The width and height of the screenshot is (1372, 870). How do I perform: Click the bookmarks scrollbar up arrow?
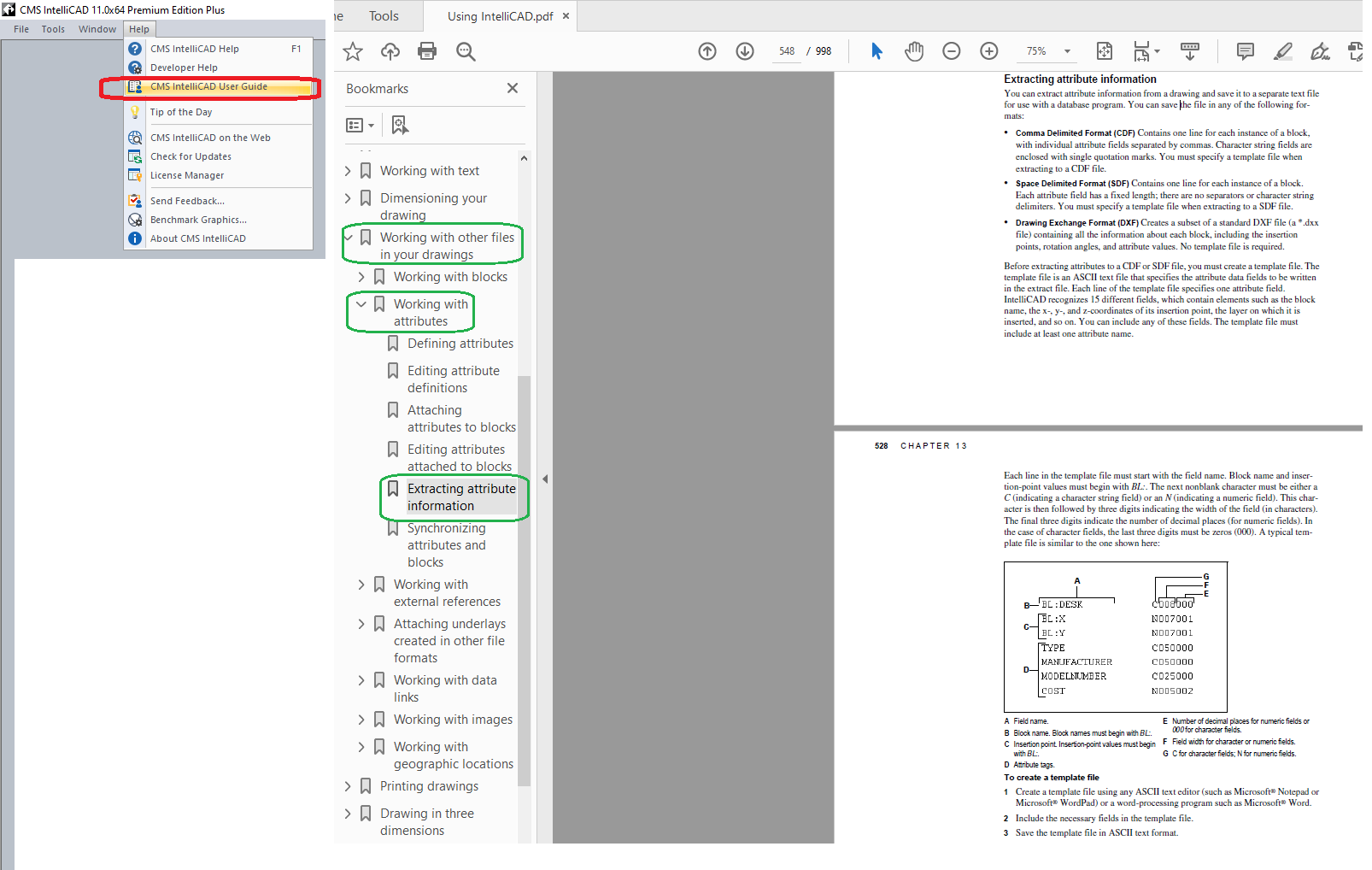pos(525,158)
